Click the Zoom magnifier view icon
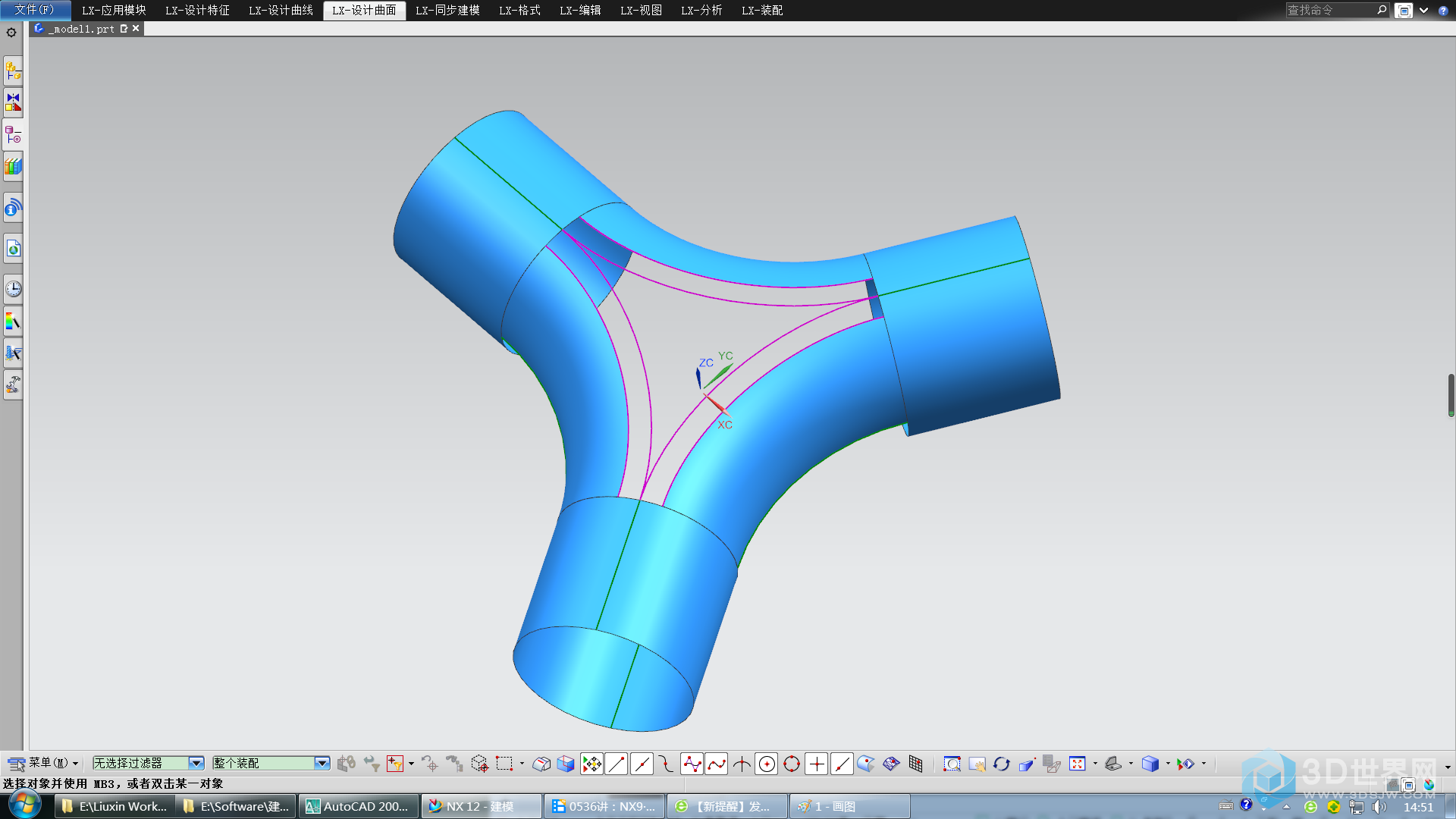Screen dimensions: 1456x819 click(952, 764)
